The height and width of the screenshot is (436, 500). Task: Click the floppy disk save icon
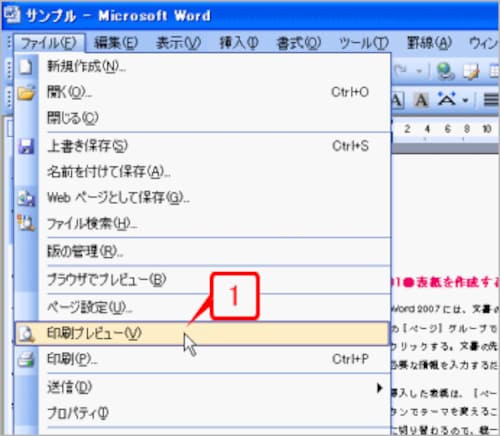pos(26,146)
